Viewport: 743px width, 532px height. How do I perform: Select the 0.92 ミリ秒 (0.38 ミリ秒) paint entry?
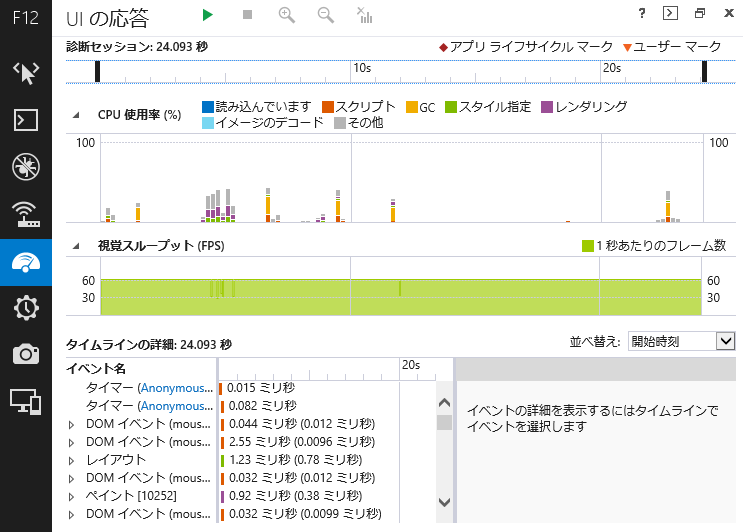click(296, 496)
